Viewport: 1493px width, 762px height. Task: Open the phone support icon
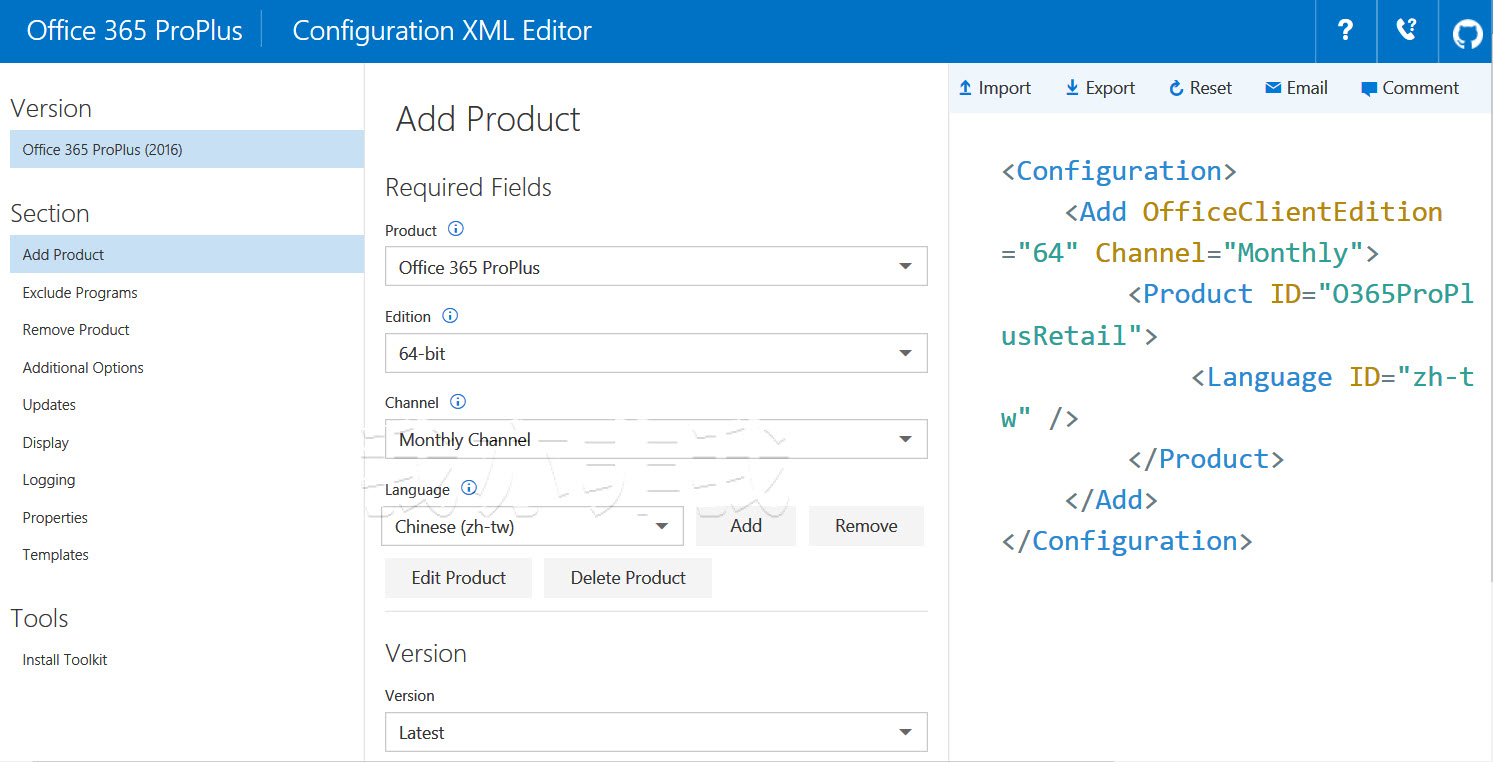click(x=1407, y=31)
